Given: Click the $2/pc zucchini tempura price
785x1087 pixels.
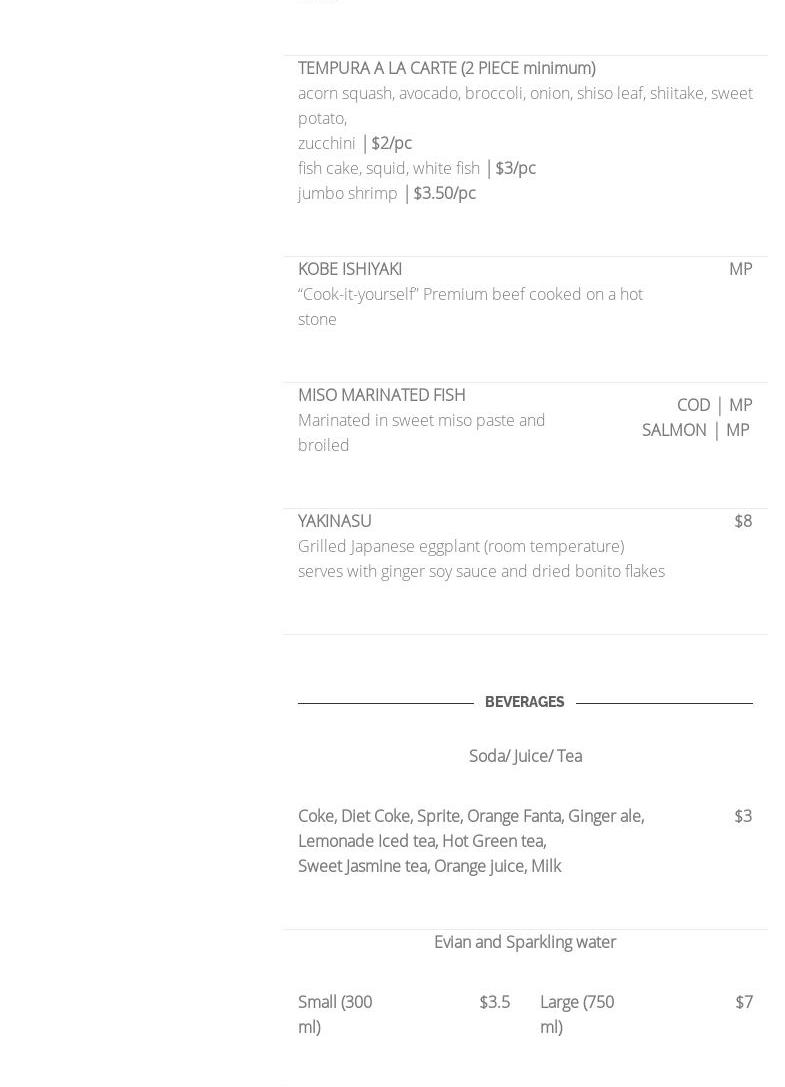Looking at the screenshot, I should coord(391,143).
